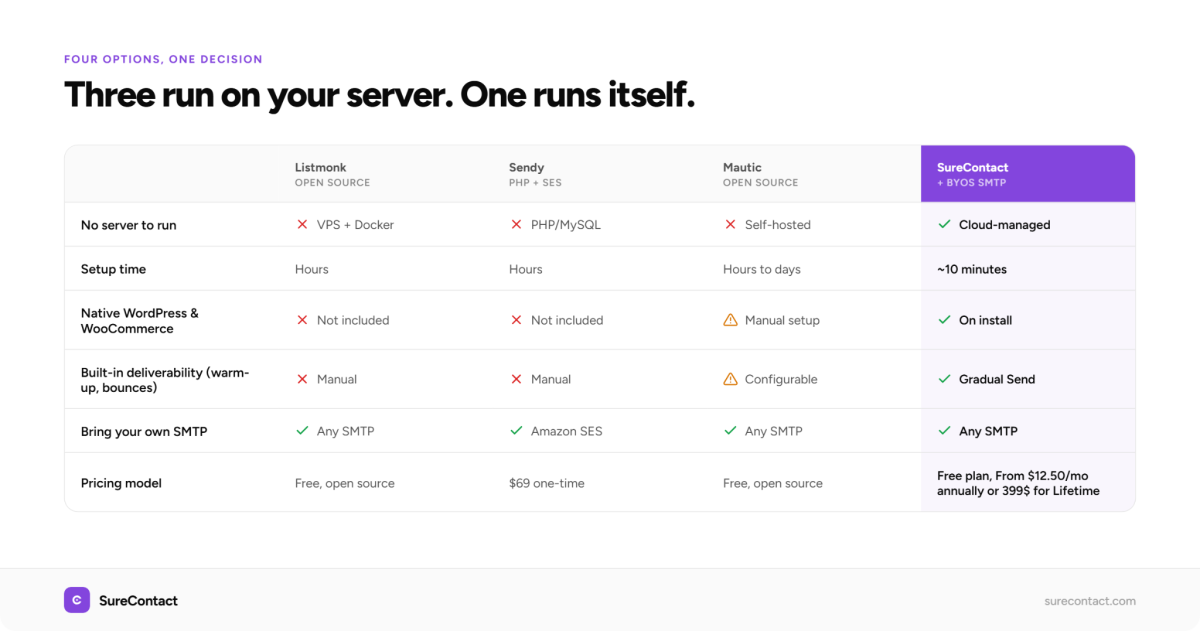Click the 'Three run on your server' headline
The height and width of the screenshot is (631, 1200).
pyautogui.click(x=379, y=95)
